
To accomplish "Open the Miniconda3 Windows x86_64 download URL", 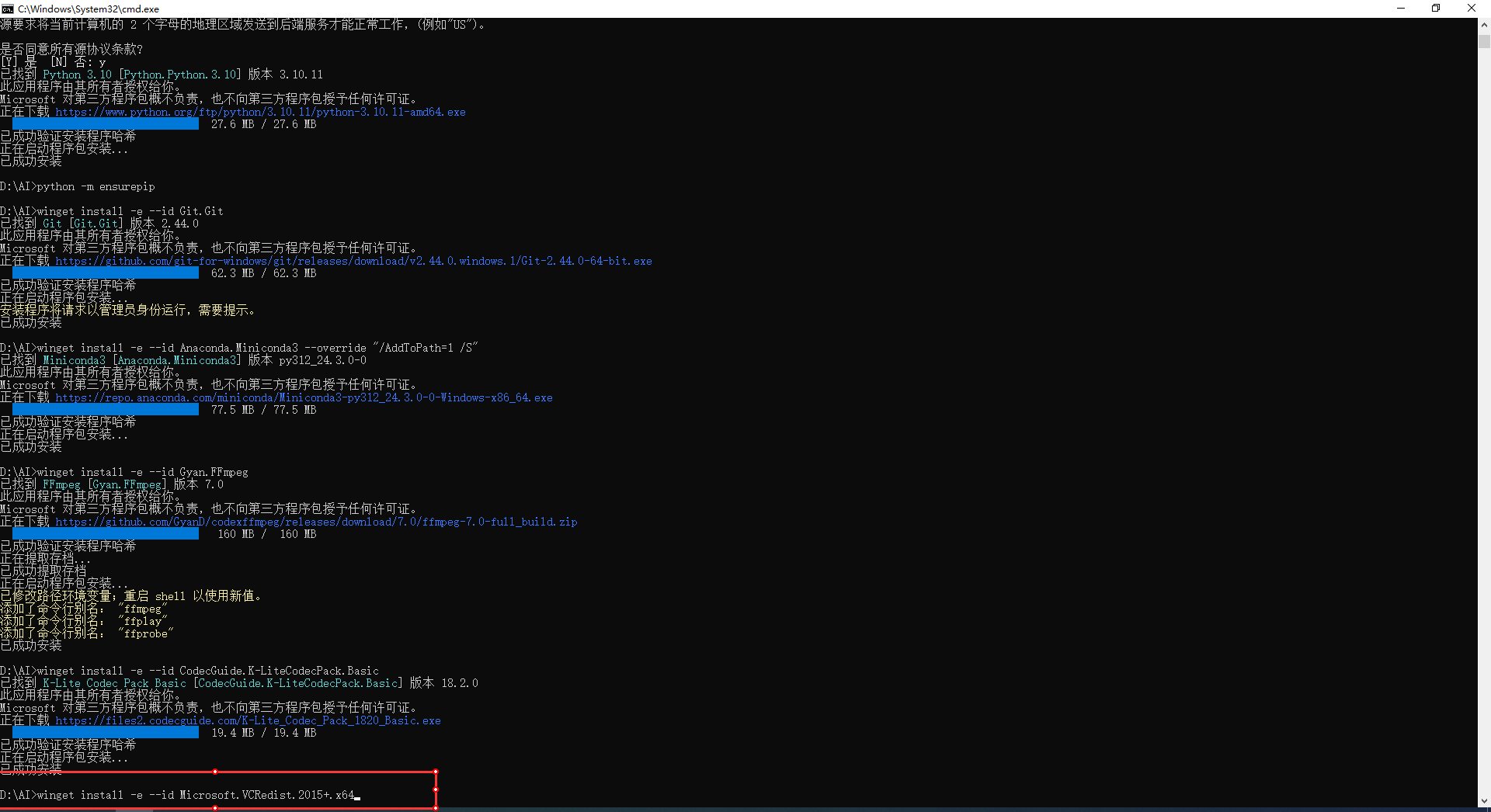I will click(304, 397).
